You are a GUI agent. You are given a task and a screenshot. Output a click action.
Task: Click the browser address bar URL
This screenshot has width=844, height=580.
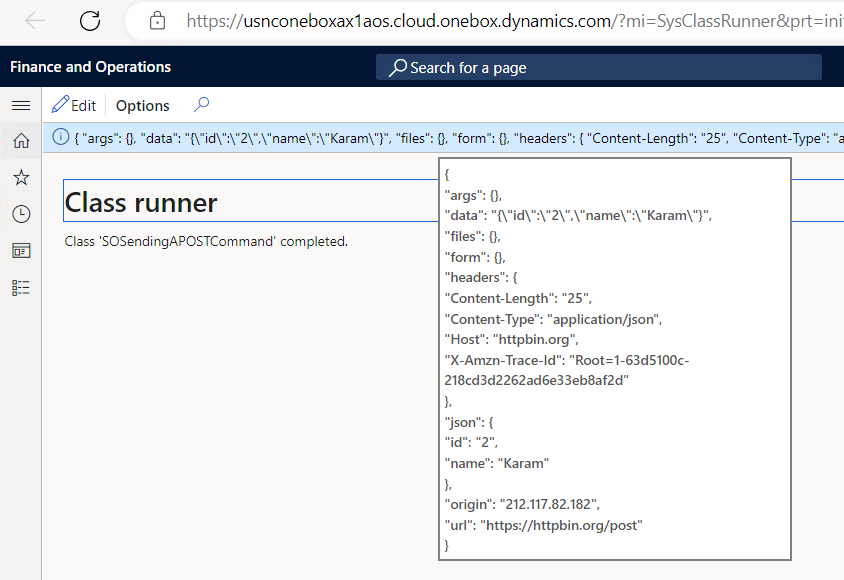[515, 21]
